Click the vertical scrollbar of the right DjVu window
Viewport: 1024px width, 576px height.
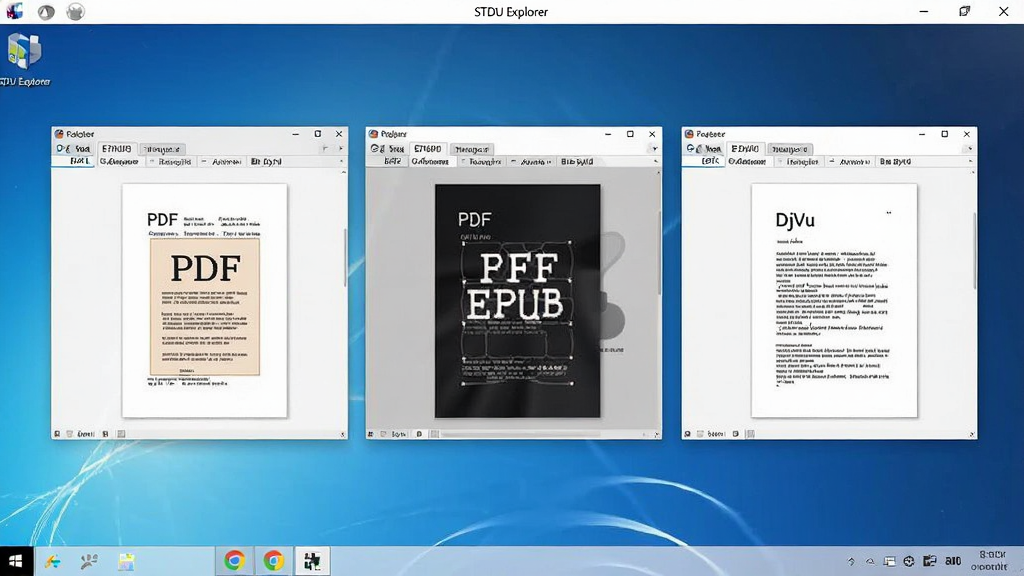pyautogui.click(x=974, y=251)
